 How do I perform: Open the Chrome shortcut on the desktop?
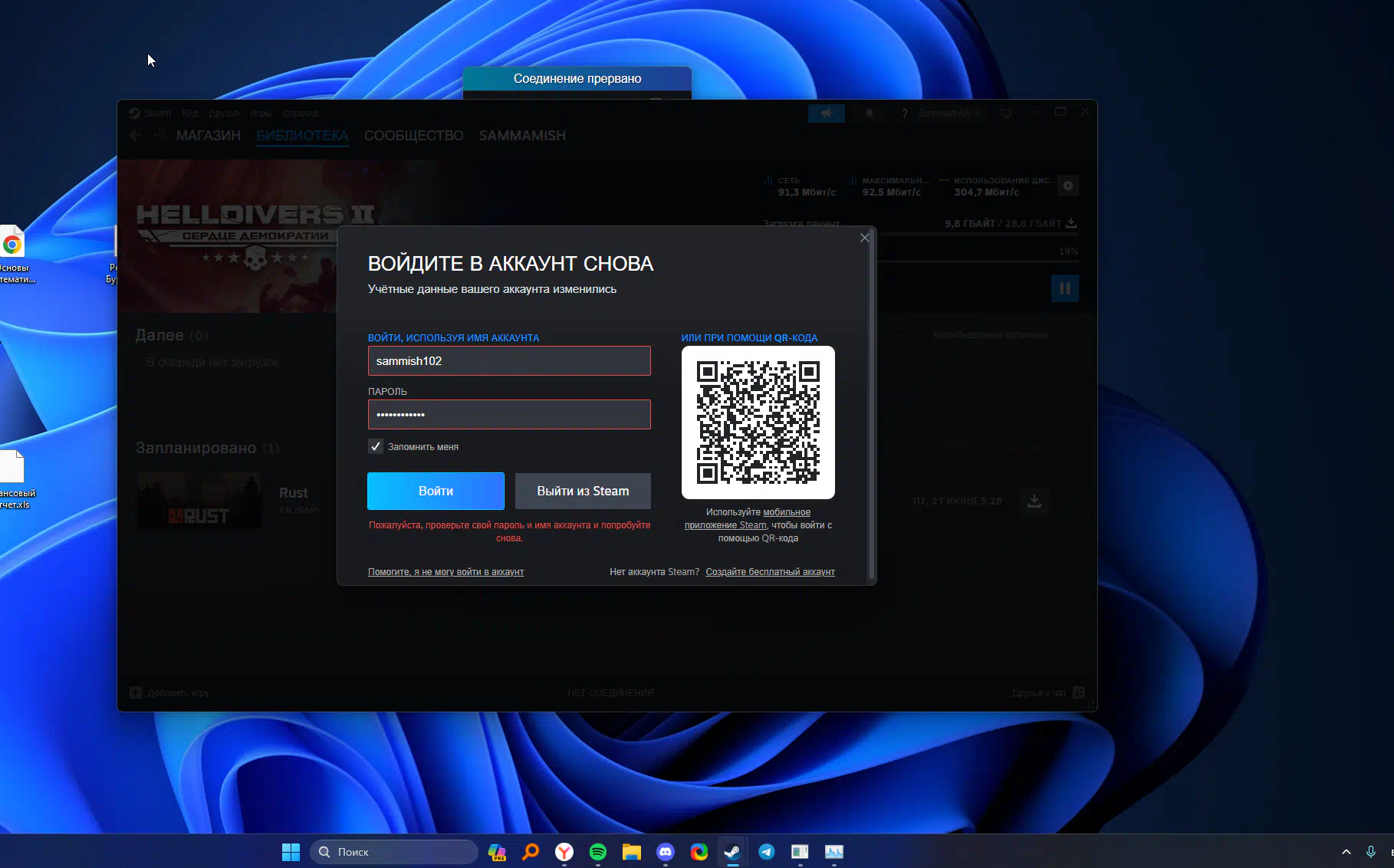pyautogui.click(x=12, y=253)
